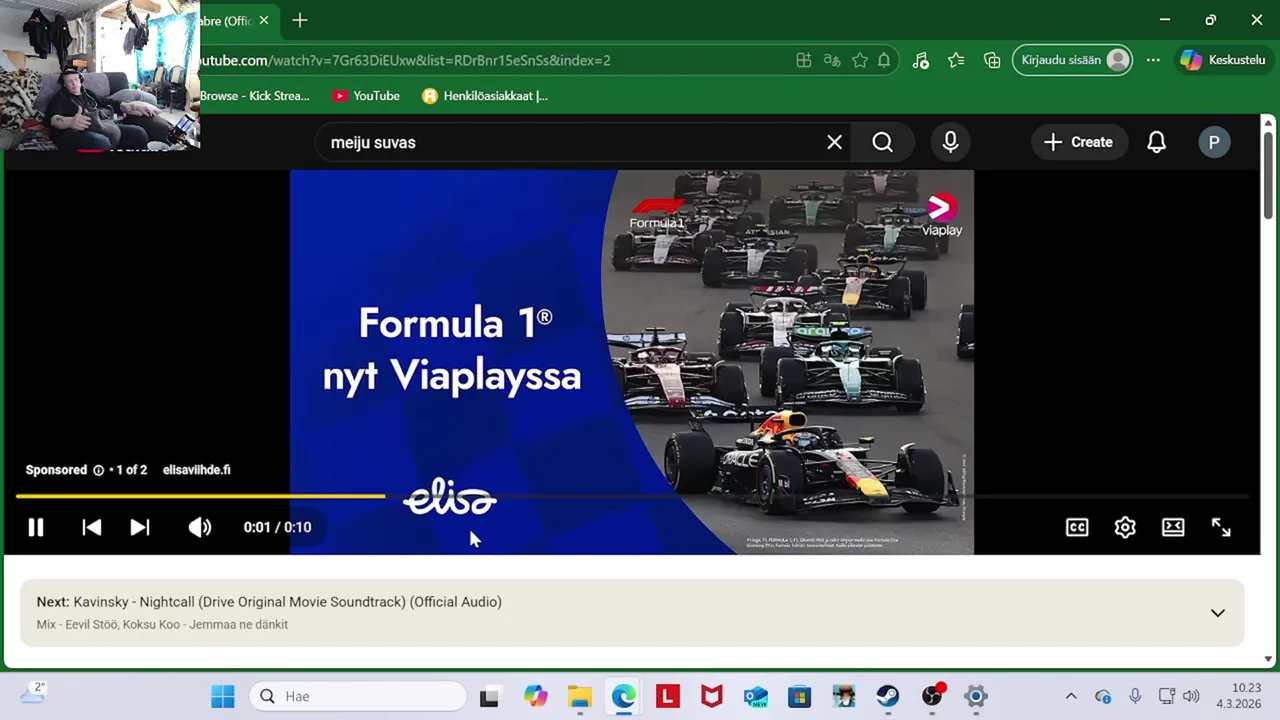Open the music note icon in Edge toolbar
The image size is (1280, 720).
[x=921, y=60]
